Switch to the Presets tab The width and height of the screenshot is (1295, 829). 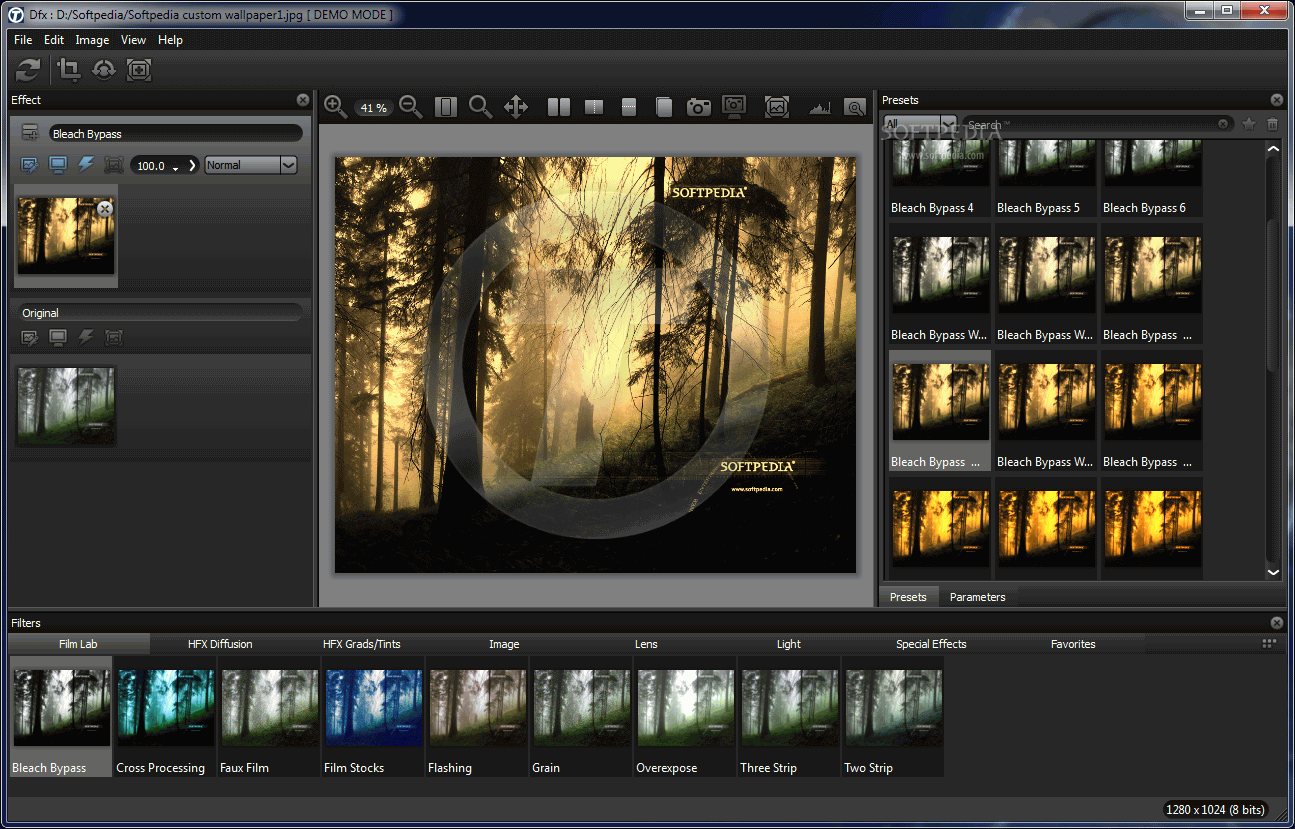click(x=908, y=597)
